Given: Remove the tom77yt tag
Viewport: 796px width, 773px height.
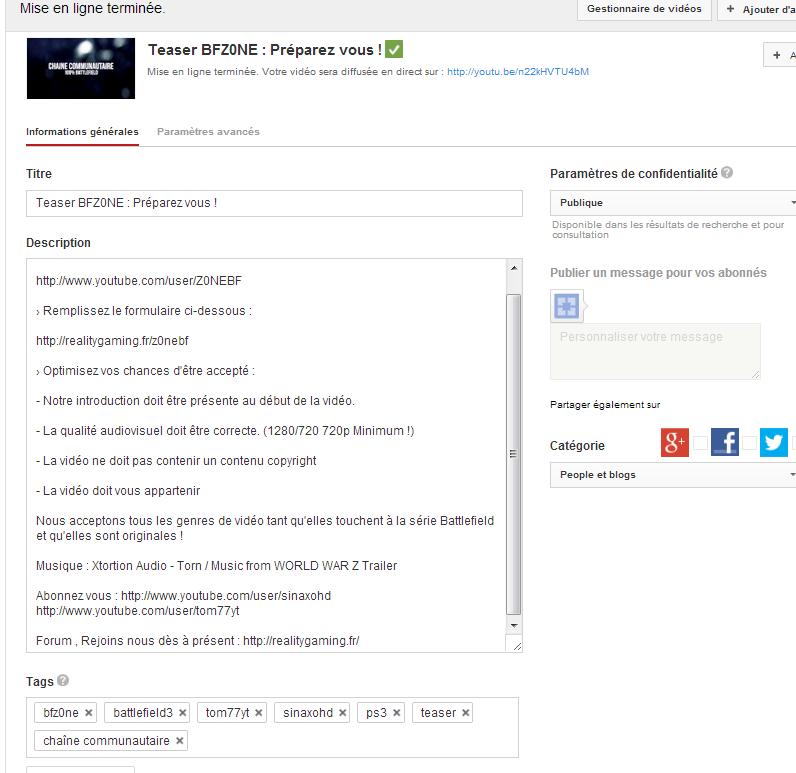Looking at the screenshot, I should [258, 713].
